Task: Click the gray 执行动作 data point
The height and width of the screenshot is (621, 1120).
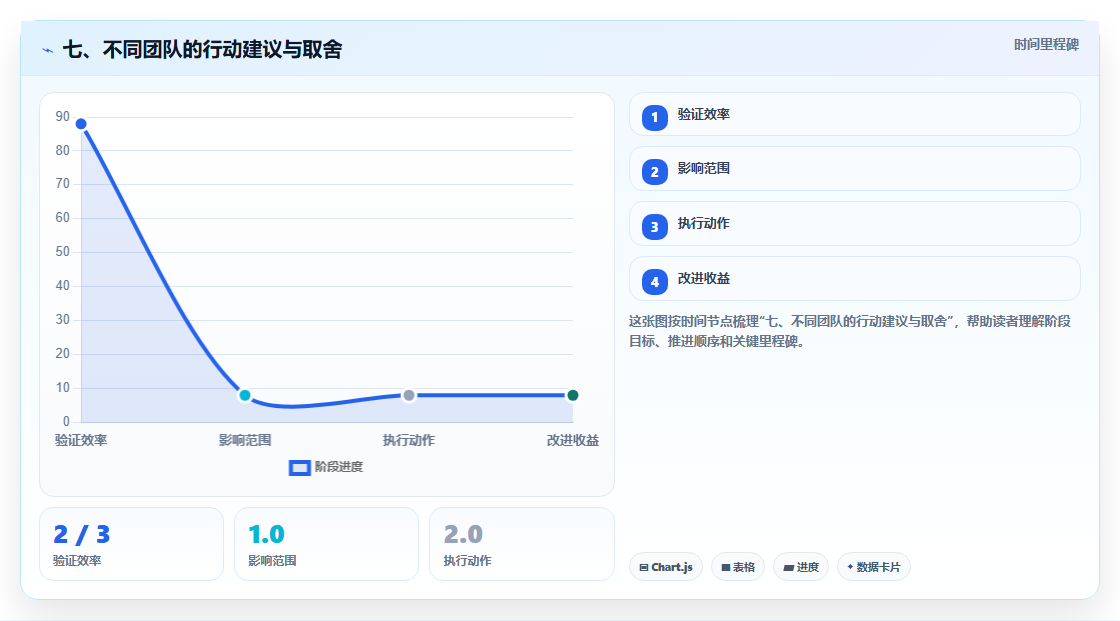Action: [409, 395]
